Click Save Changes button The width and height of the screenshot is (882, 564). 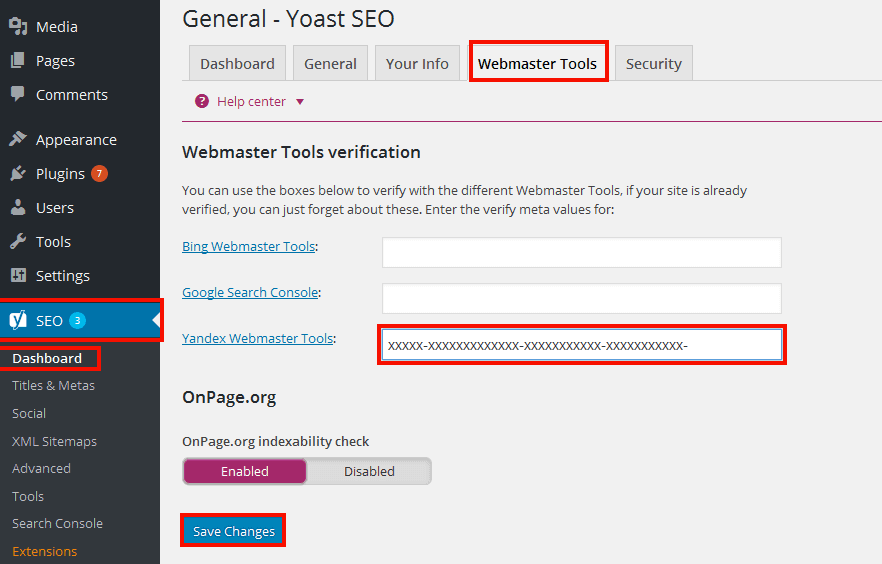233,531
